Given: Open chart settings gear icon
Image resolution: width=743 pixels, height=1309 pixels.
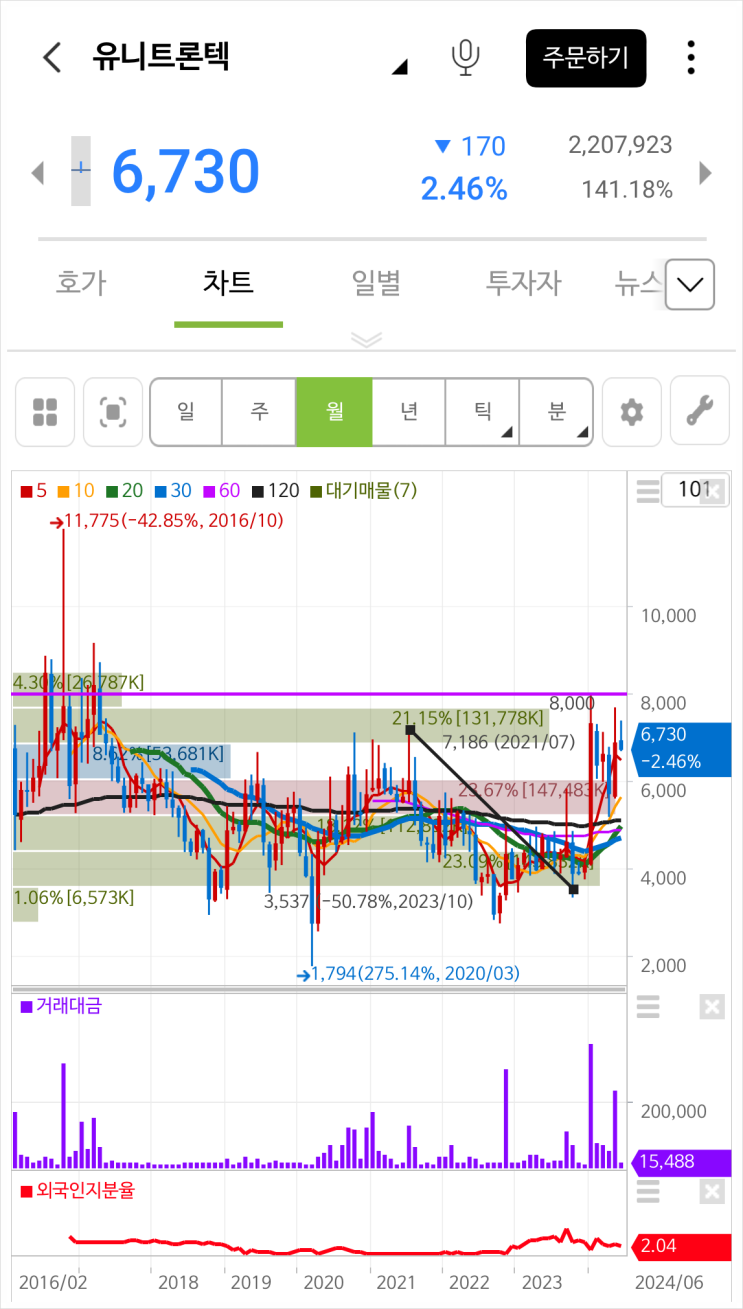Looking at the screenshot, I should (631, 412).
